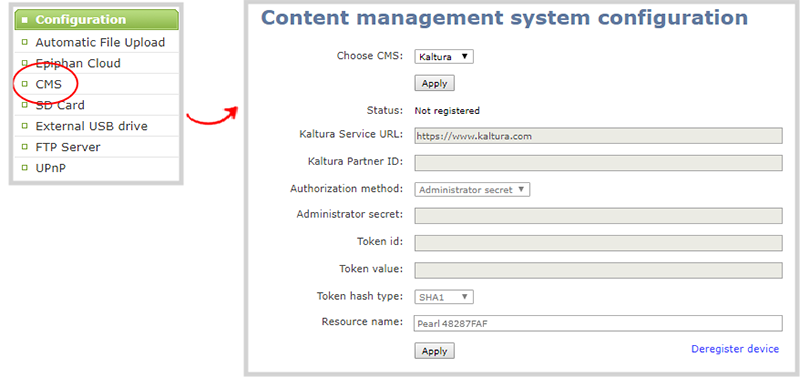Click the bullet icon beside External USB drive
Viewport: 800px width, 377px height.
(x=24, y=126)
